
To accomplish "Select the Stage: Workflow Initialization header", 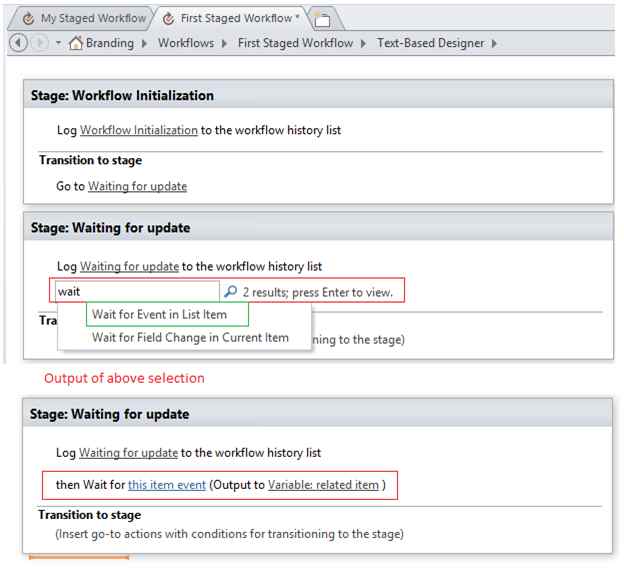I will 318,95.
